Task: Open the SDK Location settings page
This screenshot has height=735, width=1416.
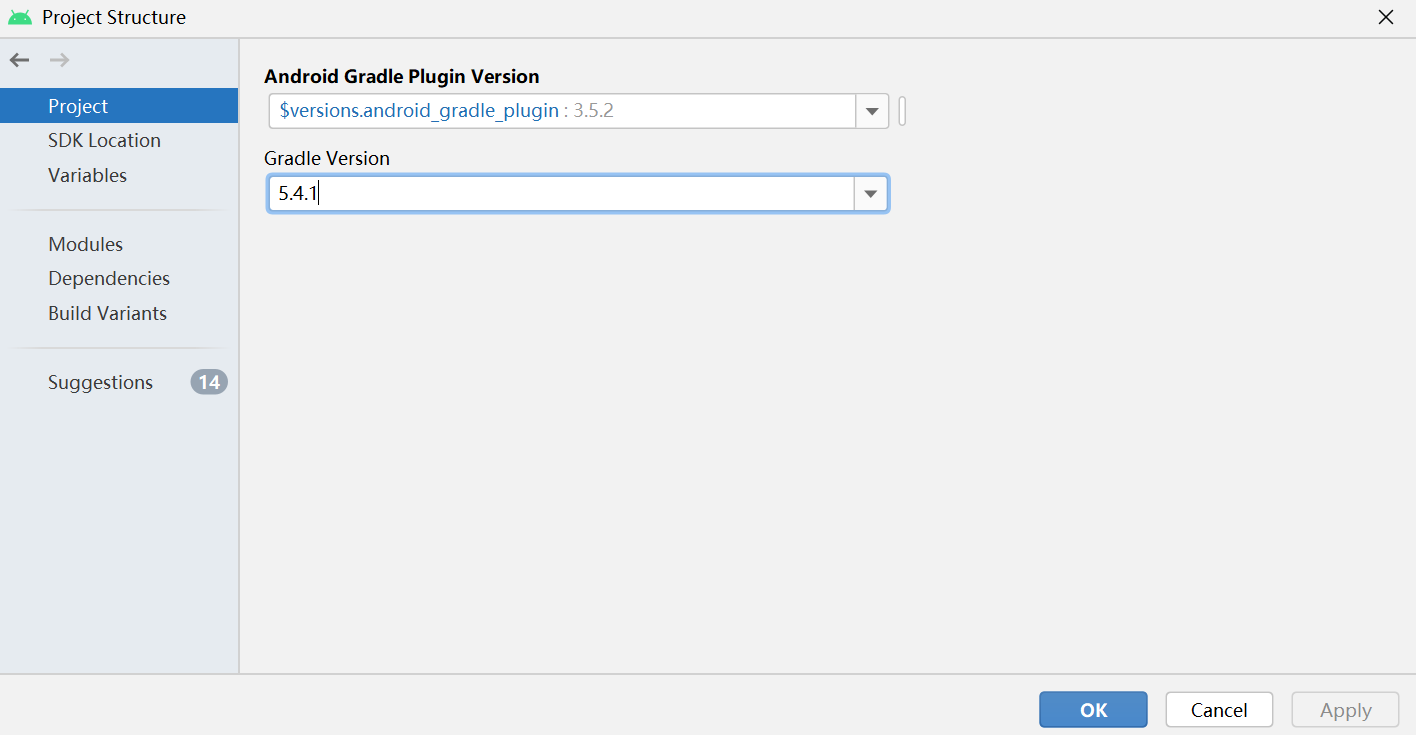Action: point(104,140)
